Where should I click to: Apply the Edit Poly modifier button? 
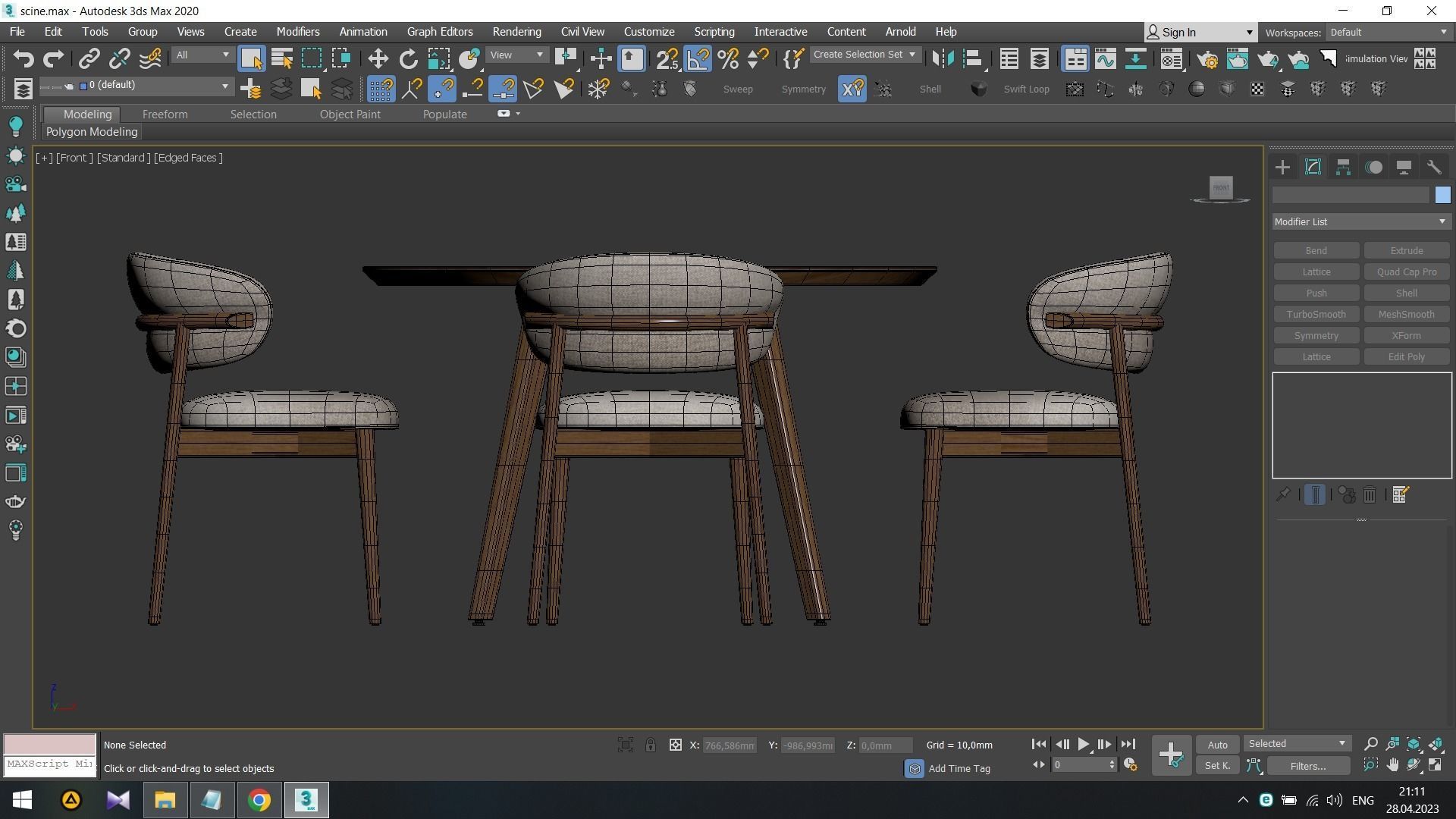(1406, 357)
